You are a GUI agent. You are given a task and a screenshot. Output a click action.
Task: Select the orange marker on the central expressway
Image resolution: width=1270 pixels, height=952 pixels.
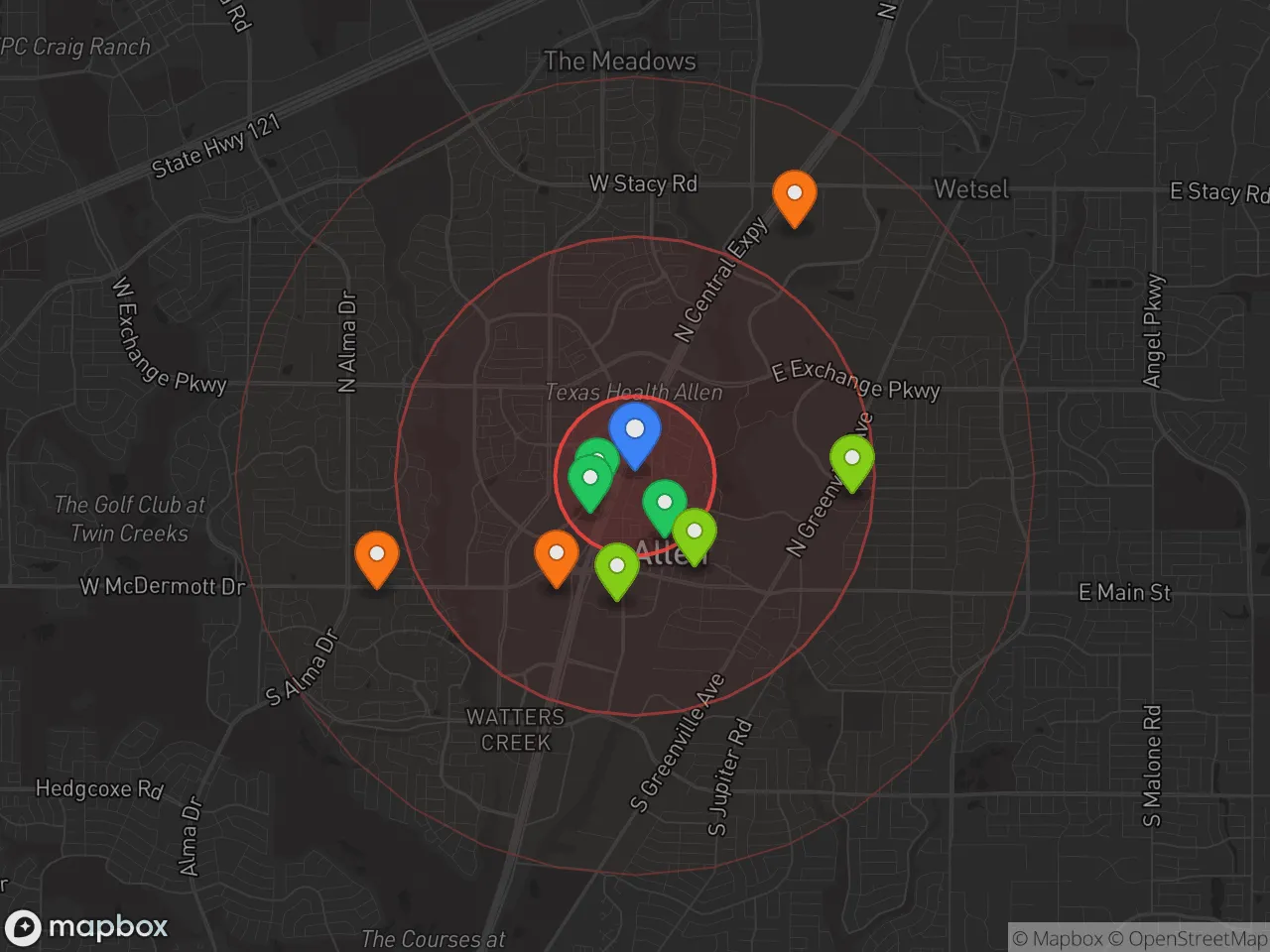coord(557,555)
